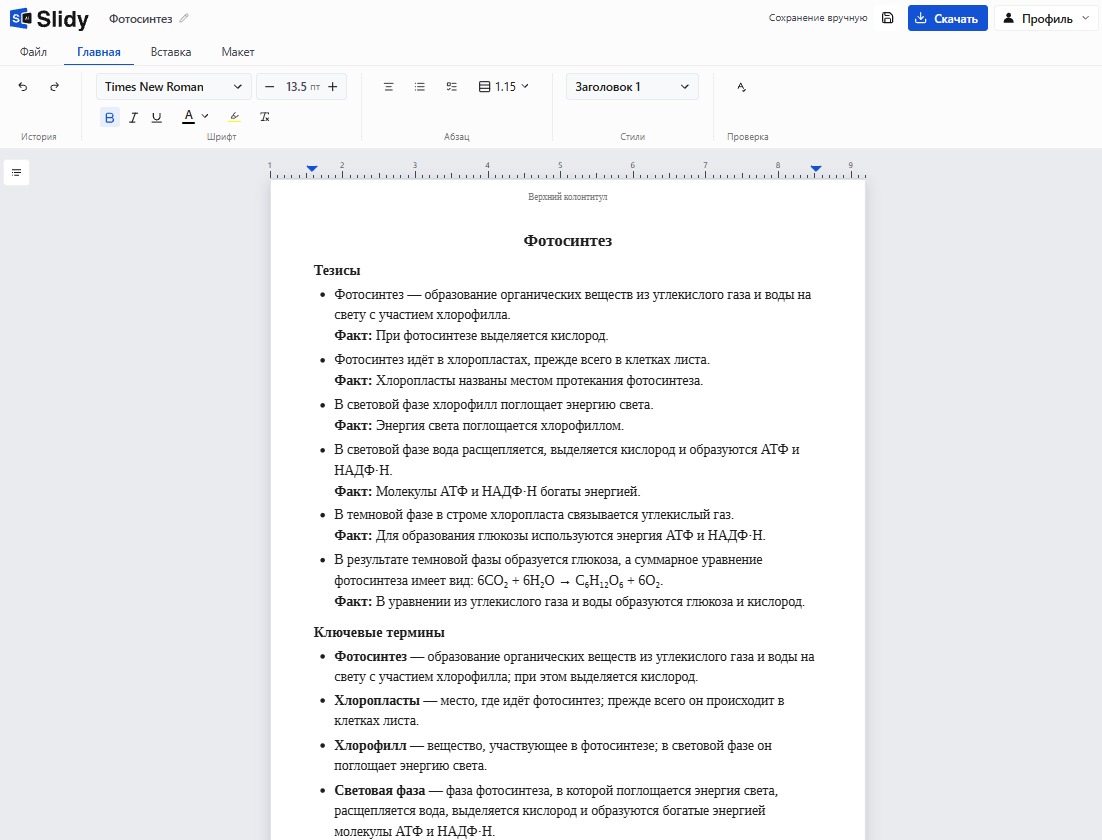Open the Макет tab

tap(238, 52)
